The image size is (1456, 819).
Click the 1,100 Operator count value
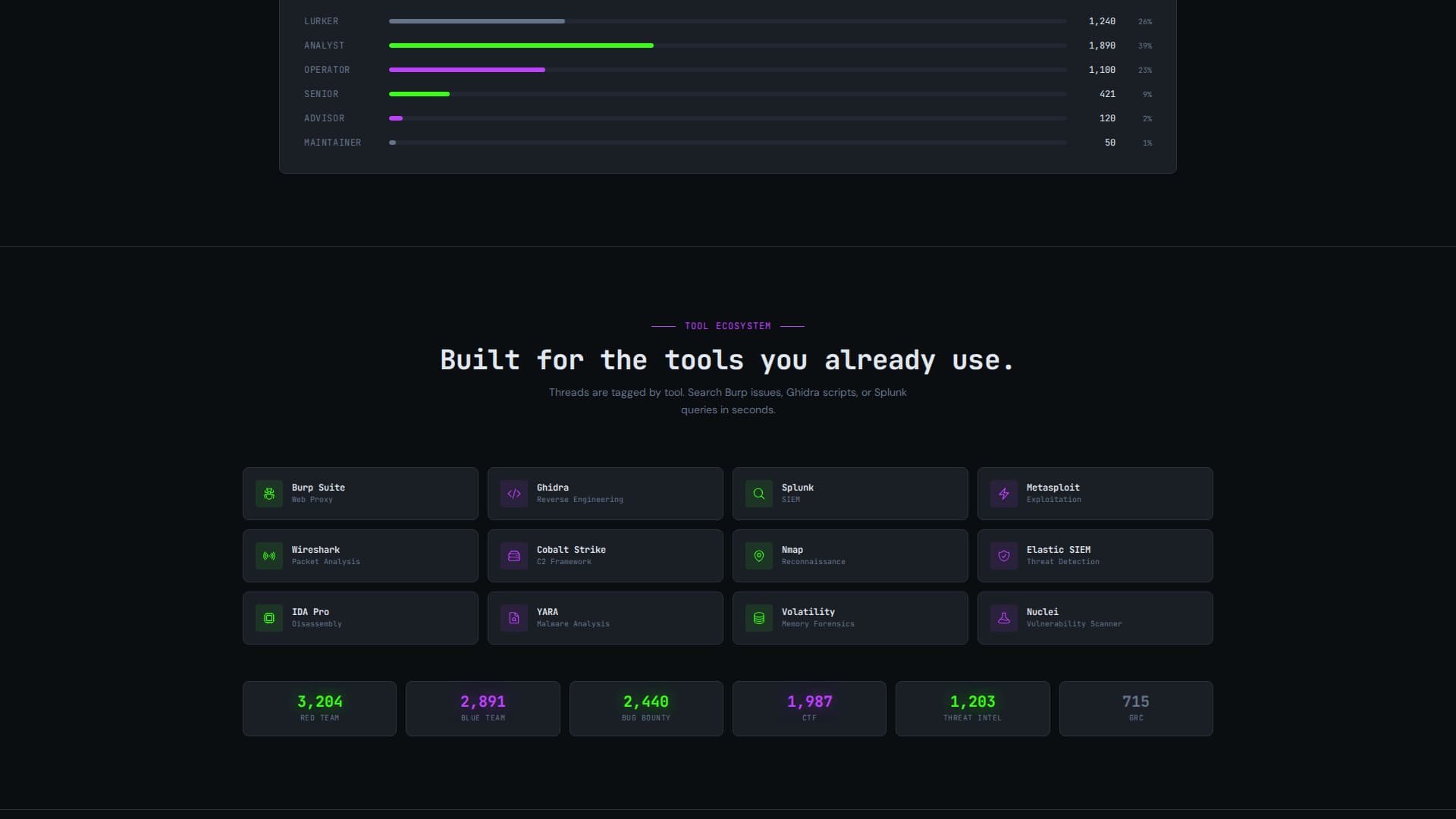pos(1102,70)
